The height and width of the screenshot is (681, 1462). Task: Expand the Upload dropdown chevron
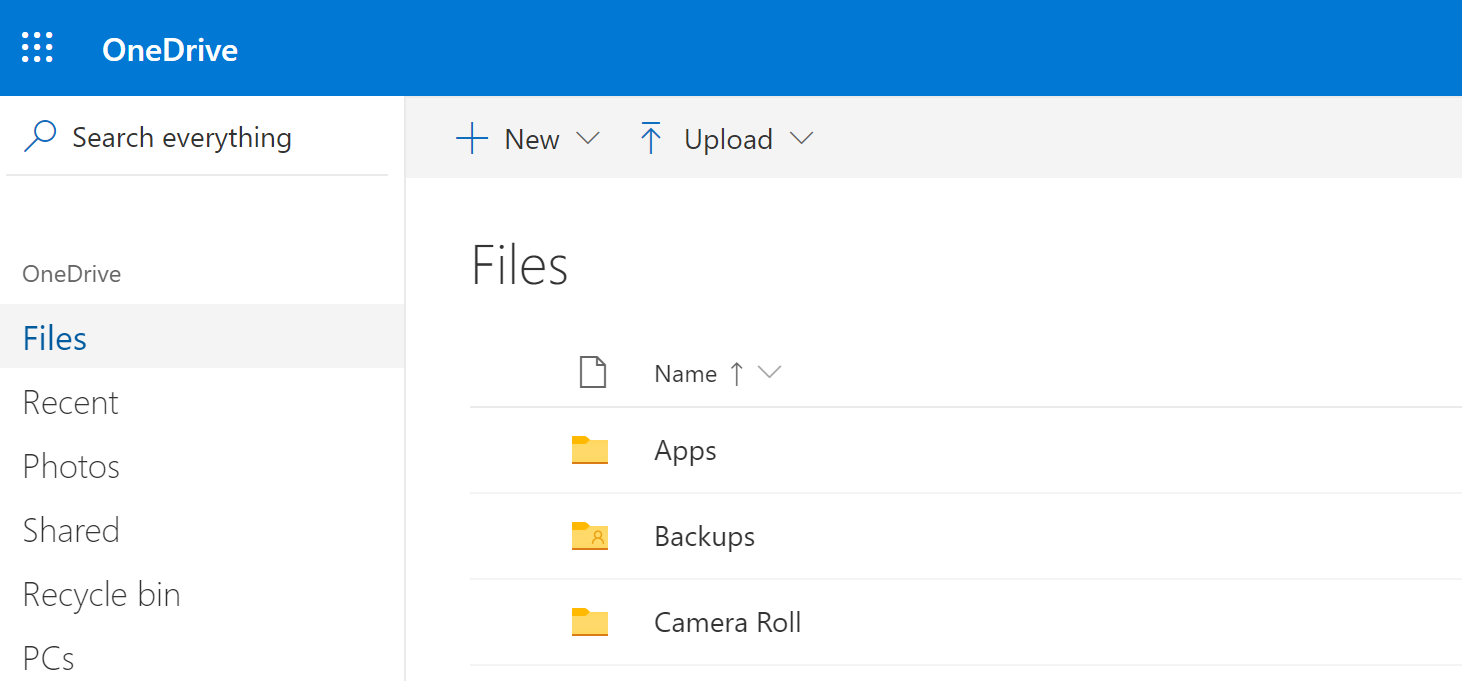tap(801, 139)
